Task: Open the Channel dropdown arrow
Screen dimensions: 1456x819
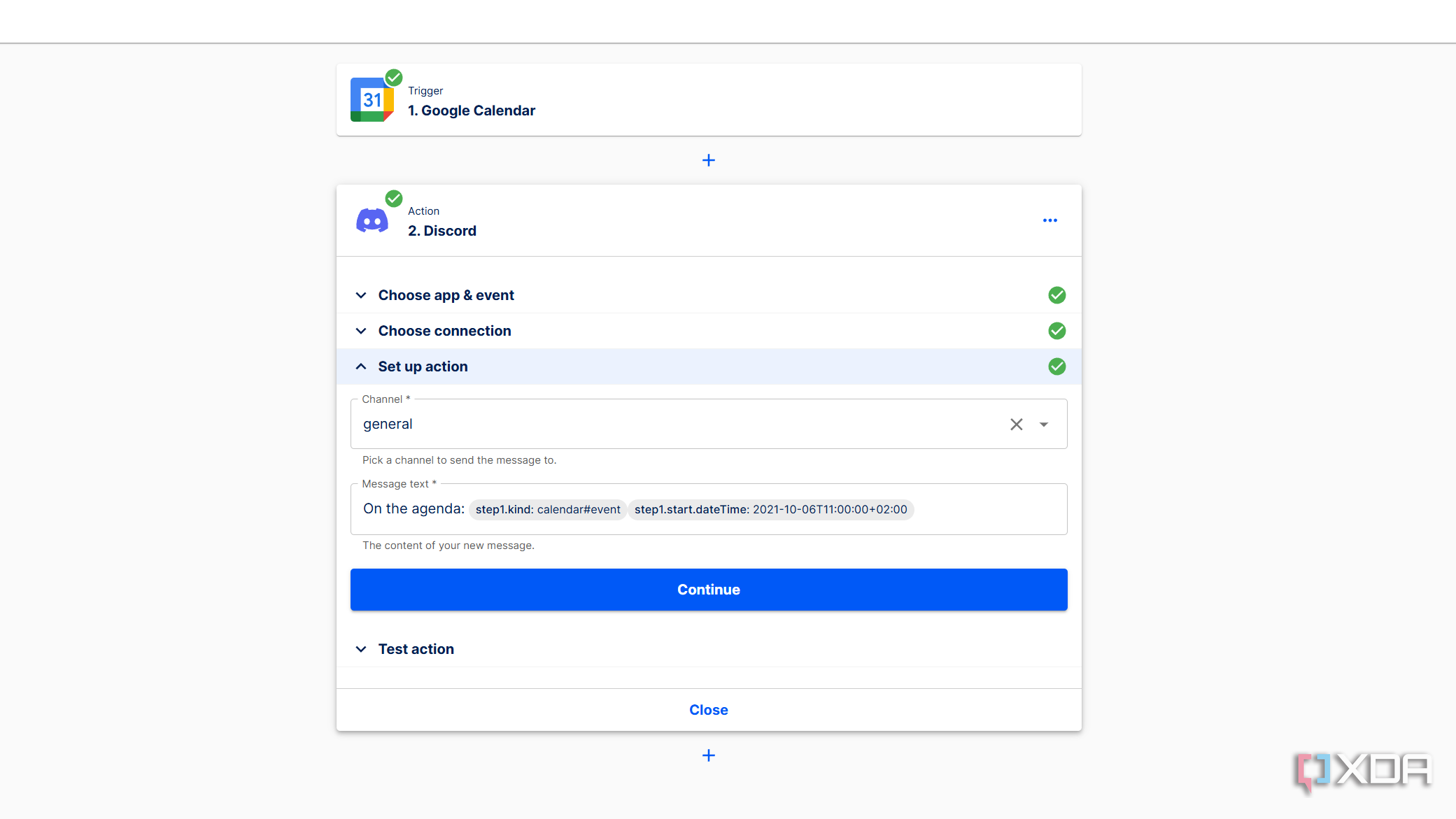Action: pyautogui.click(x=1044, y=425)
